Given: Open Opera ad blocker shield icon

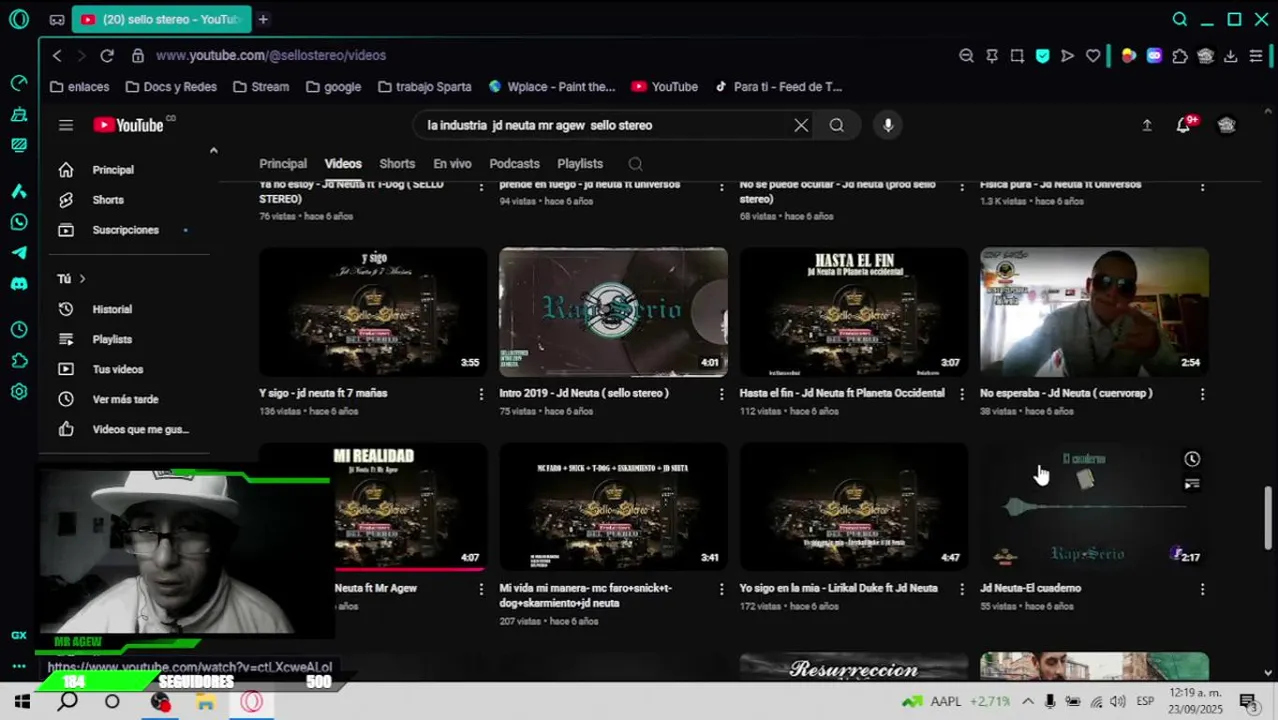Looking at the screenshot, I should 1043,56.
